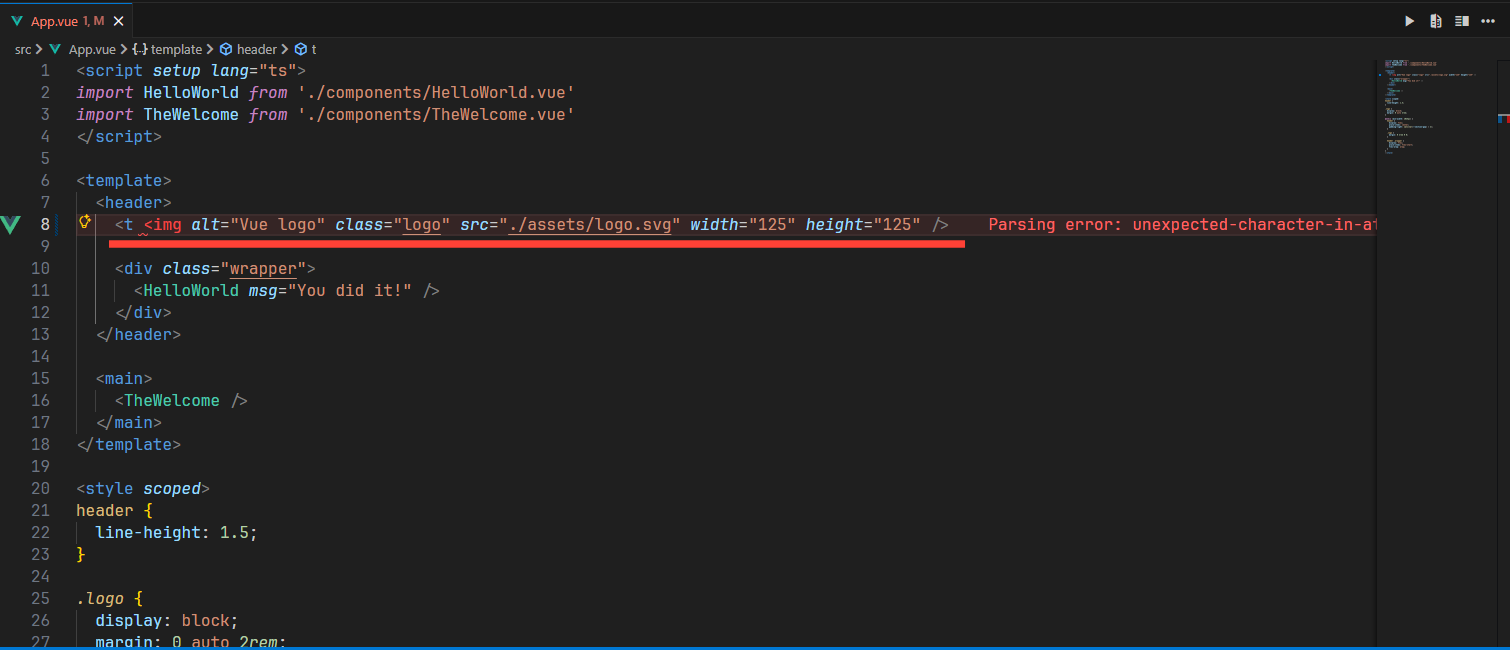Open the src breadcrumb folder
1510x650 pixels.
[x=23, y=49]
